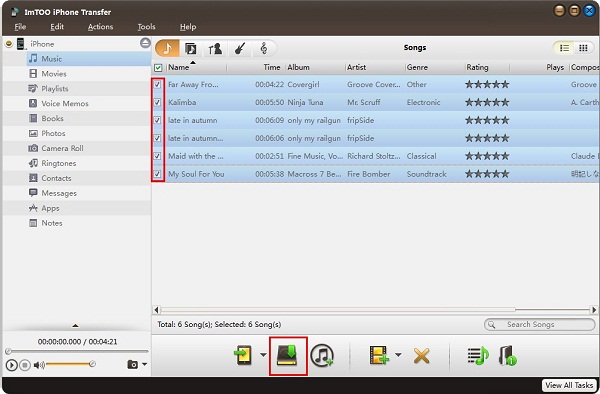Click the orange X delete icon
The height and width of the screenshot is (394, 600).
pos(421,356)
